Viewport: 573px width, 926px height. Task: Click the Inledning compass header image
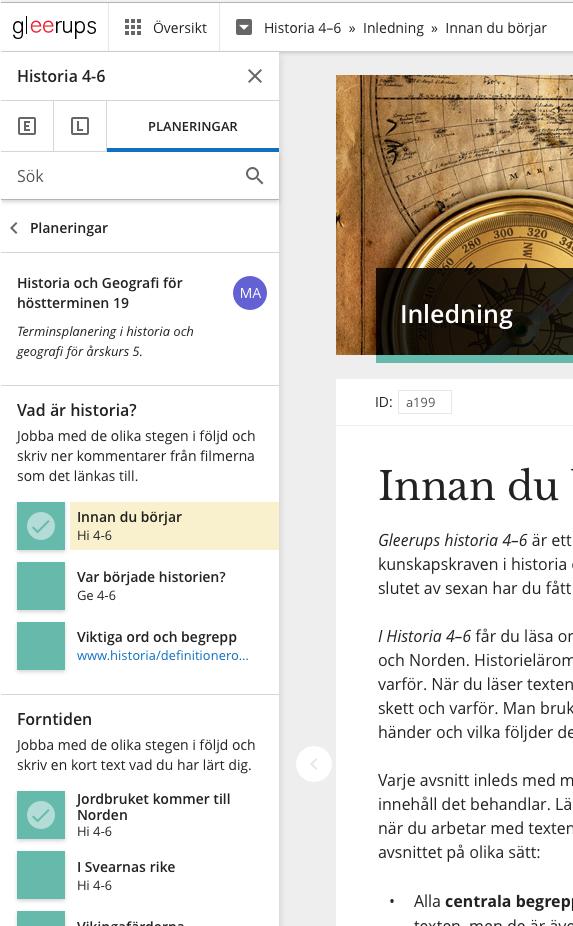[454, 215]
